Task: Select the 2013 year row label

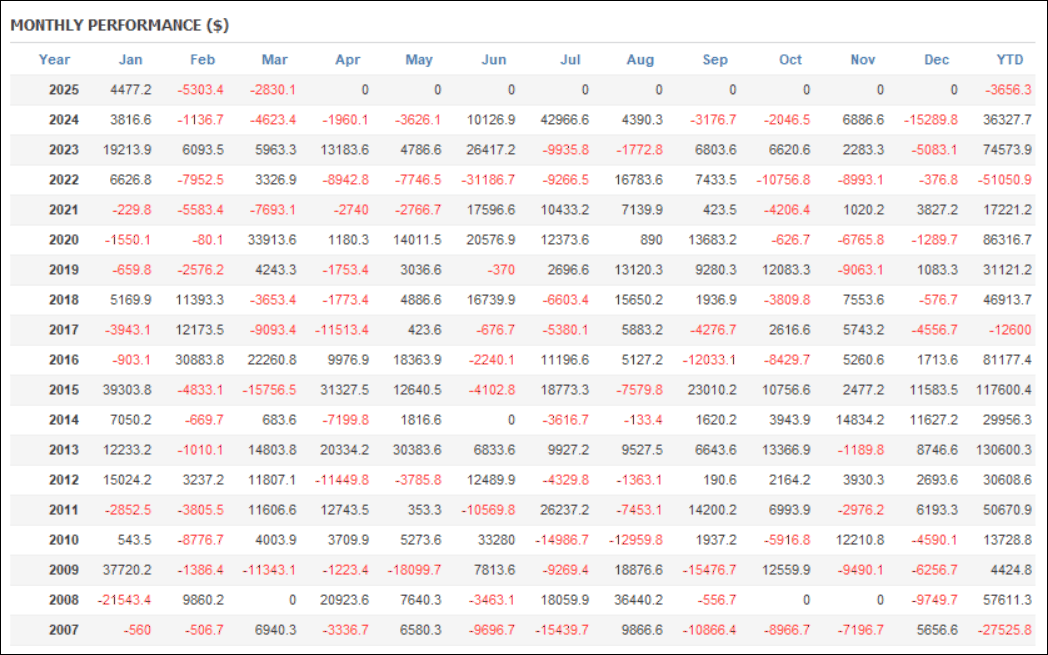Action: tap(63, 450)
